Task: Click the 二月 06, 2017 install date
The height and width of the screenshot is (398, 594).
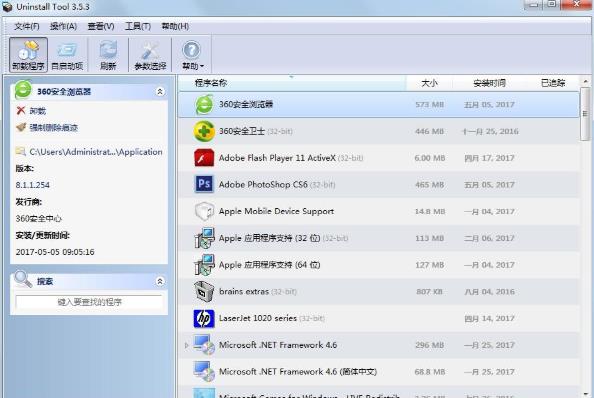Action: [489, 238]
